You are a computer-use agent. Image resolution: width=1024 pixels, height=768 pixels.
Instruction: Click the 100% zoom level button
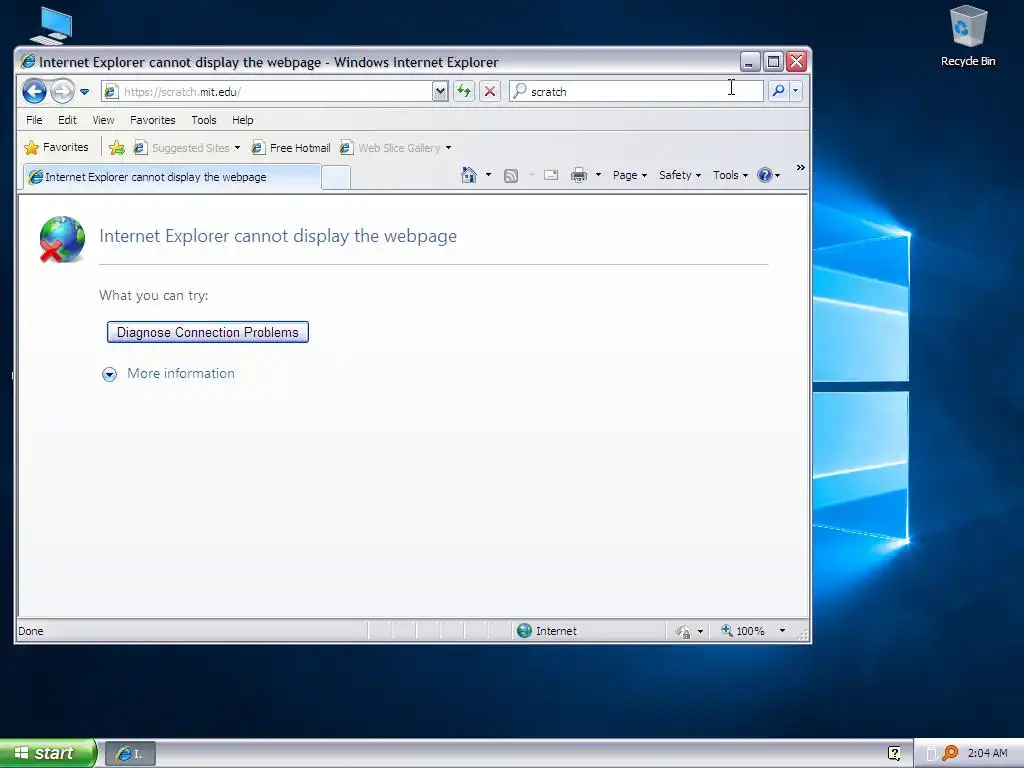743,631
